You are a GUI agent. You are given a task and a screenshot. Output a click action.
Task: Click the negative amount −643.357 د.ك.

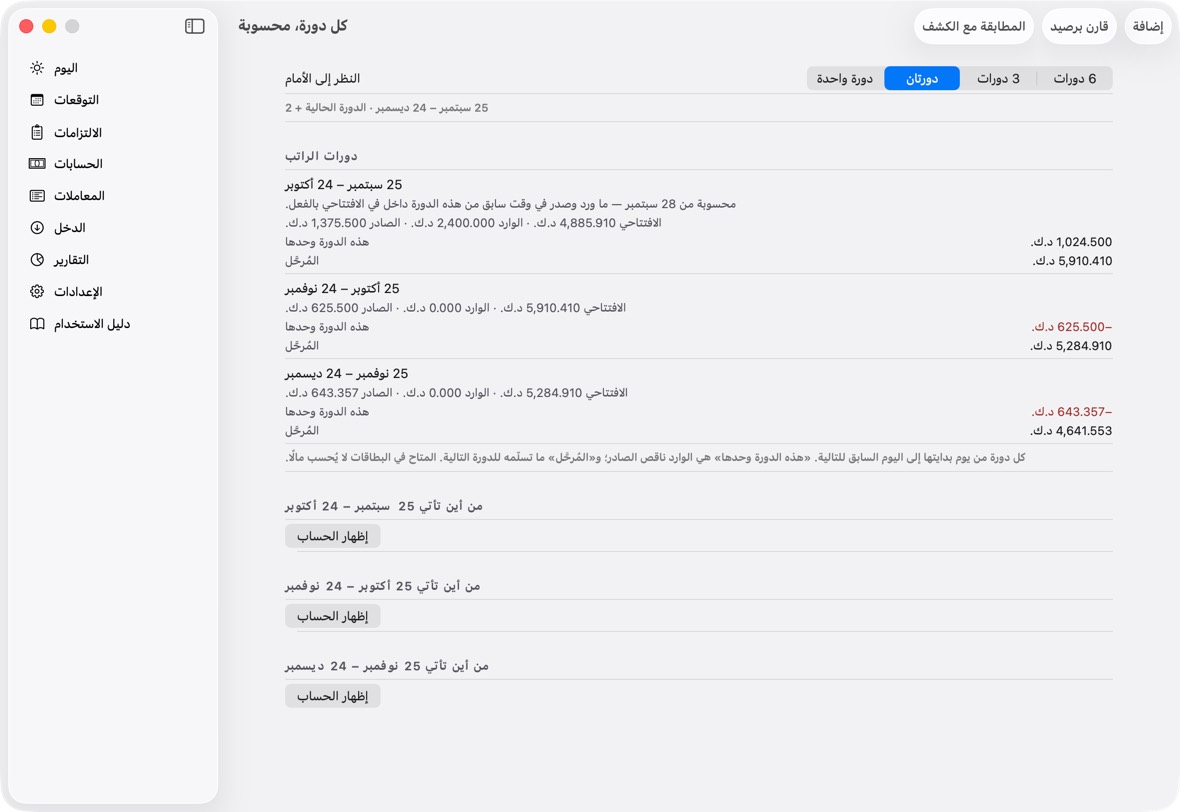(x=1072, y=412)
